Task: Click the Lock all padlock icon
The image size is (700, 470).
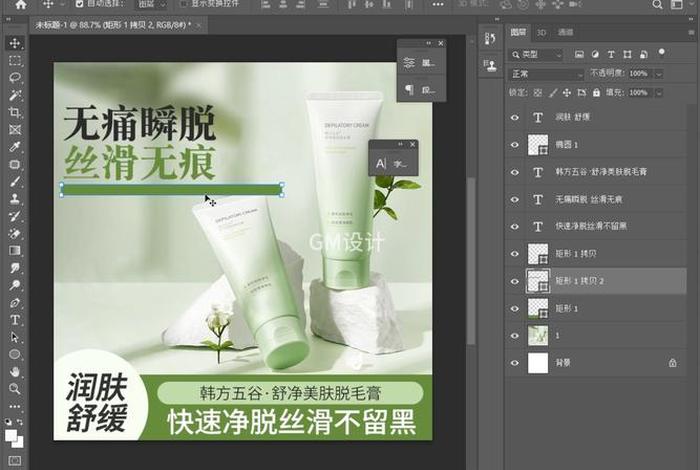Action: [596, 93]
